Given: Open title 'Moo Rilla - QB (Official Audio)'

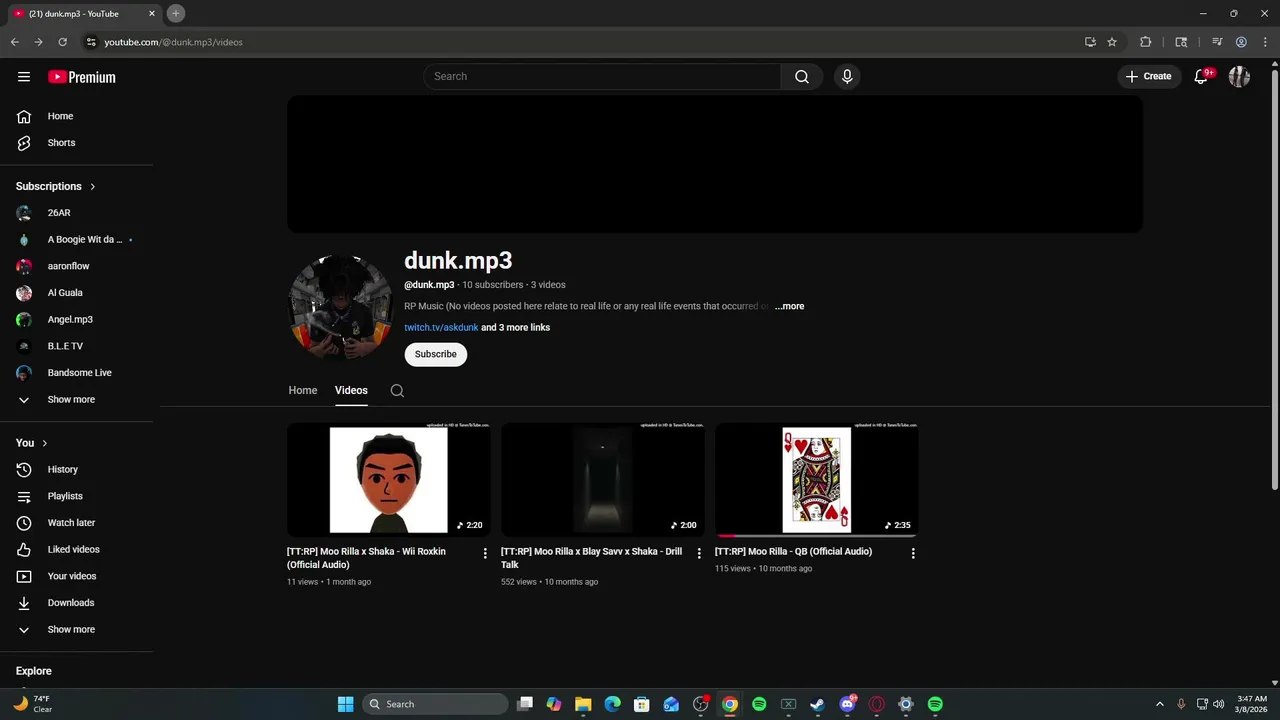Looking at the screenshot, I should coord(793,552).
